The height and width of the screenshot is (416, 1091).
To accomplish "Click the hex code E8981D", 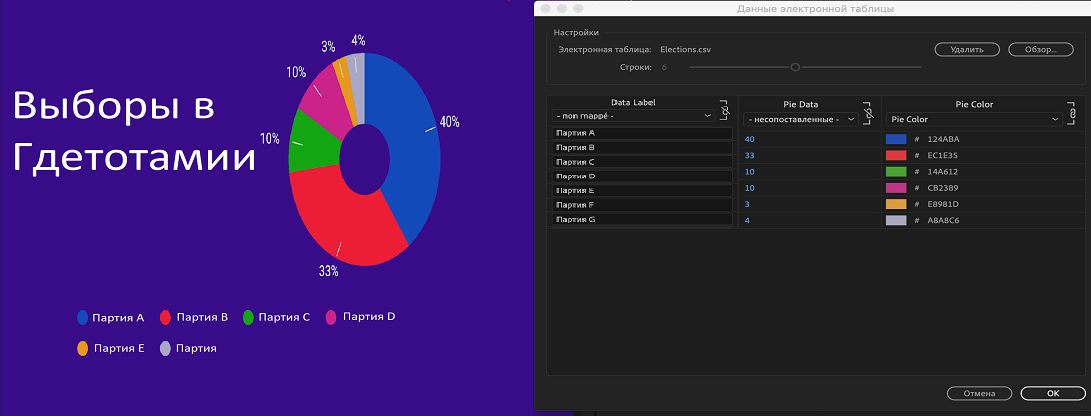I will (x=943, y=204).
